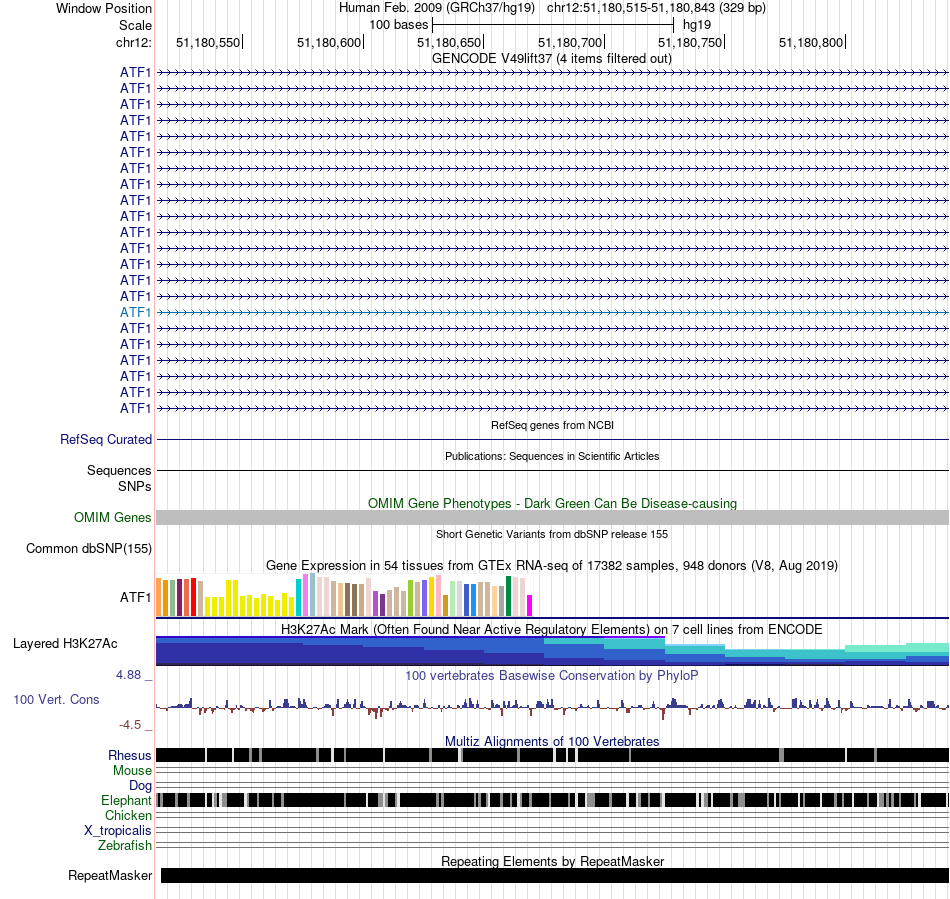Click the chr12: ruler label
Screen dimensions: 950x899
coord(133,42)
